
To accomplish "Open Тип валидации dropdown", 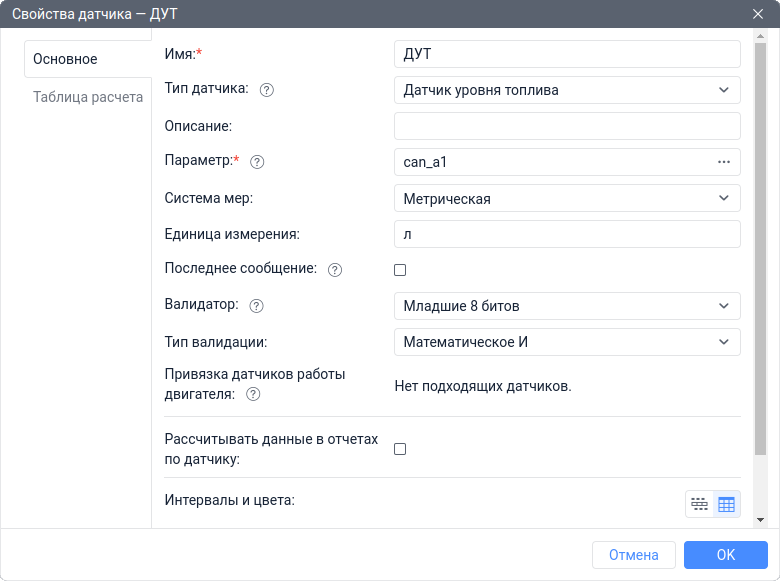I will (567, 342).
